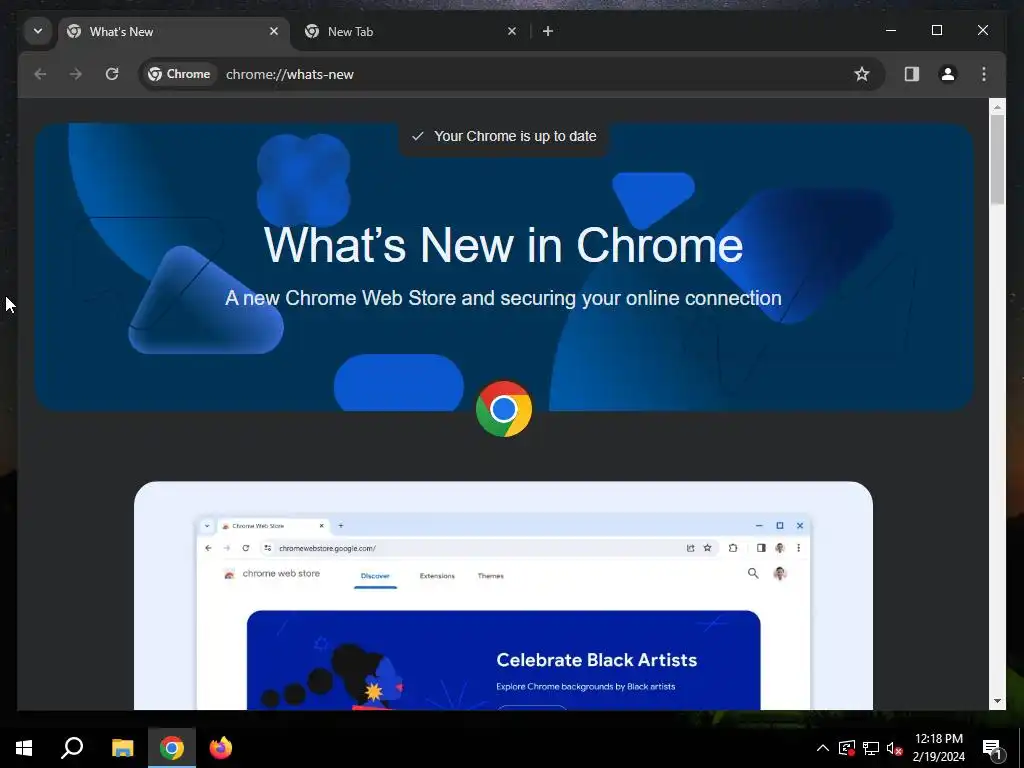Click the page scrollbar up arrow
The image size is (1024, 768).
point(997,106)
